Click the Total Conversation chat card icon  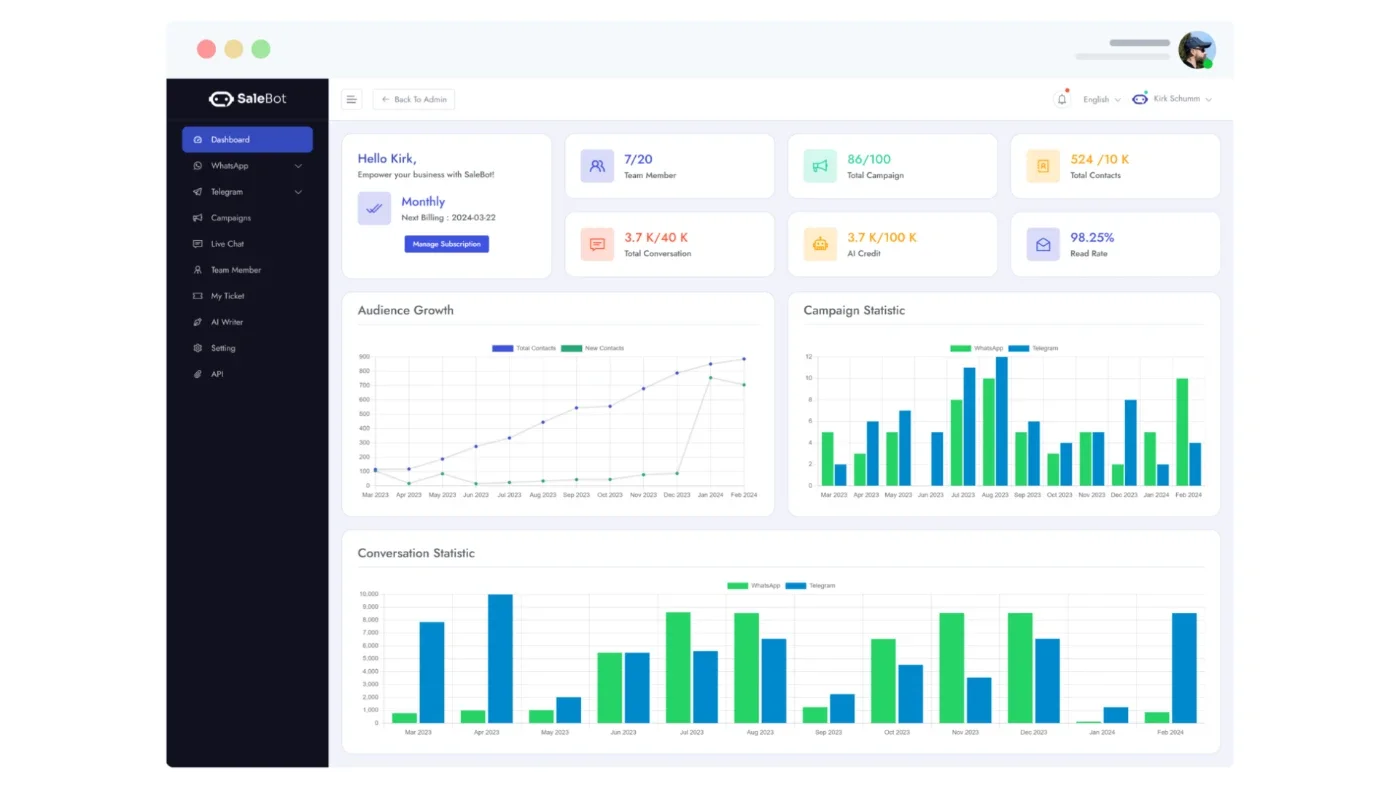pos(597,244)
